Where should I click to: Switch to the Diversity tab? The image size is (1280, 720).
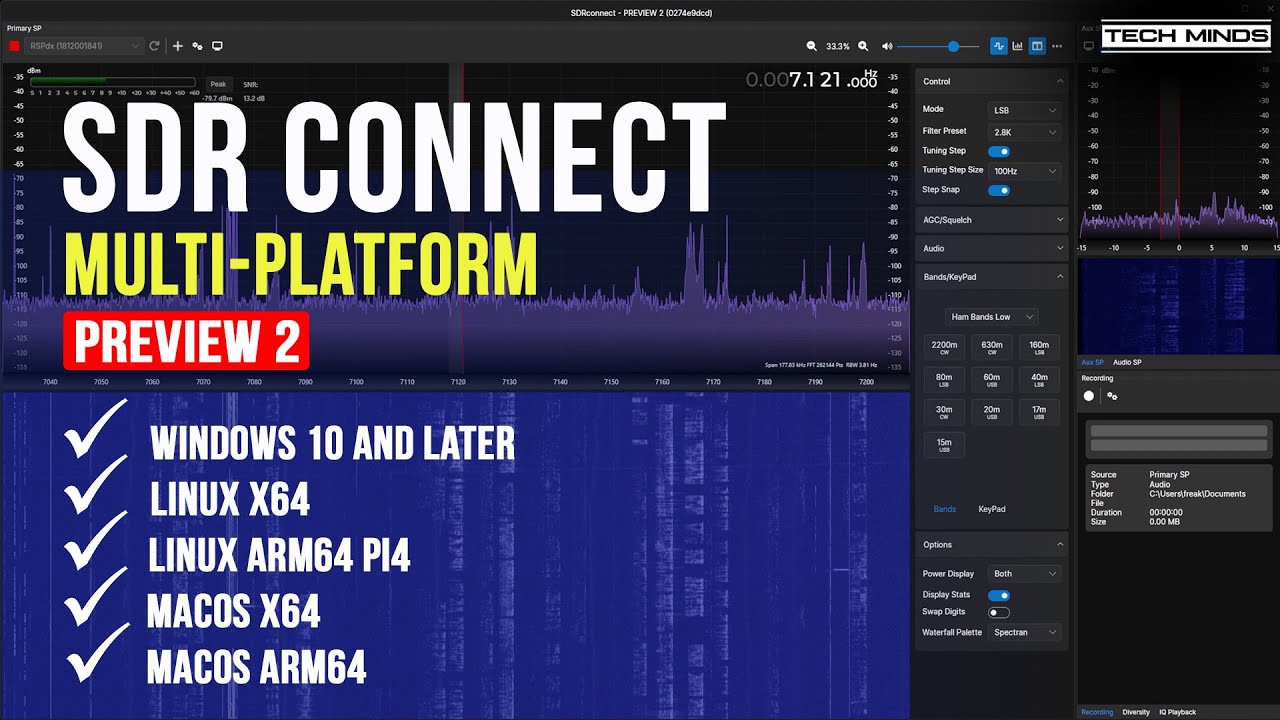pos(1136,712)
